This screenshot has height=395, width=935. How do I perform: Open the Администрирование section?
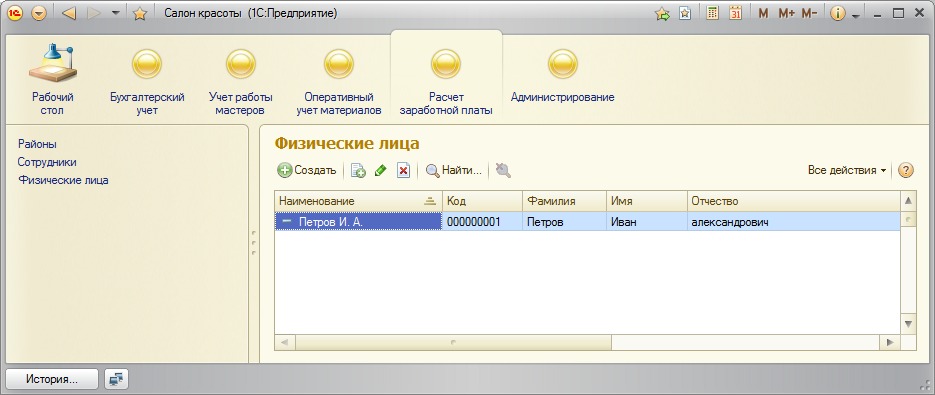coord(562,76)
